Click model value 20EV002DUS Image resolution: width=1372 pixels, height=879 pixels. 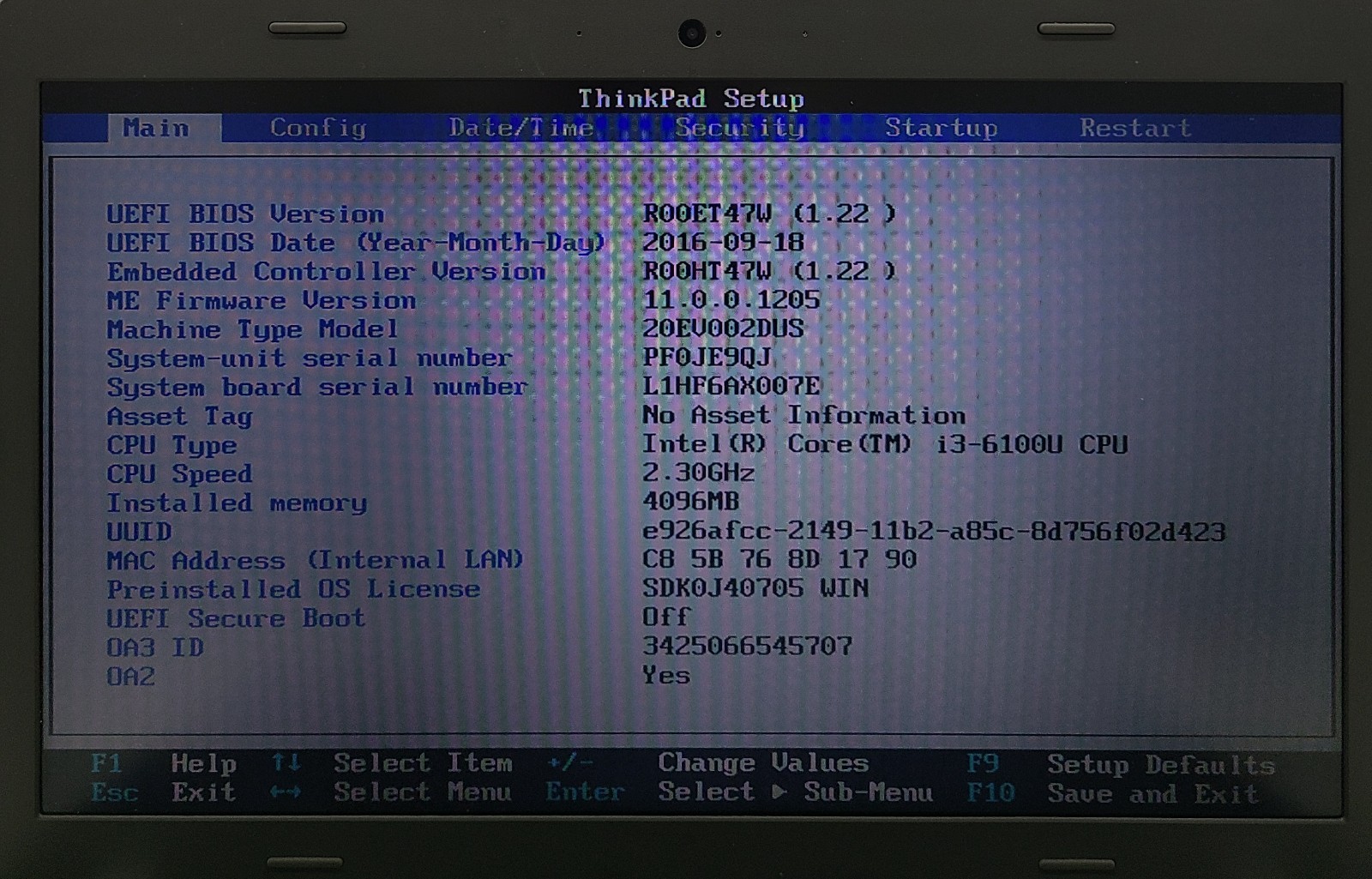[724, 328]
